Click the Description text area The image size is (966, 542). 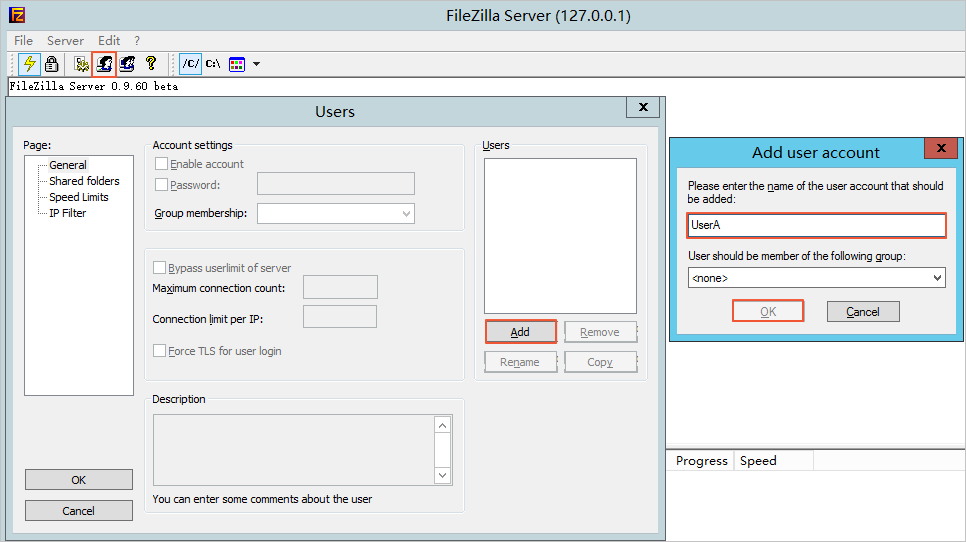pos(294,450)
